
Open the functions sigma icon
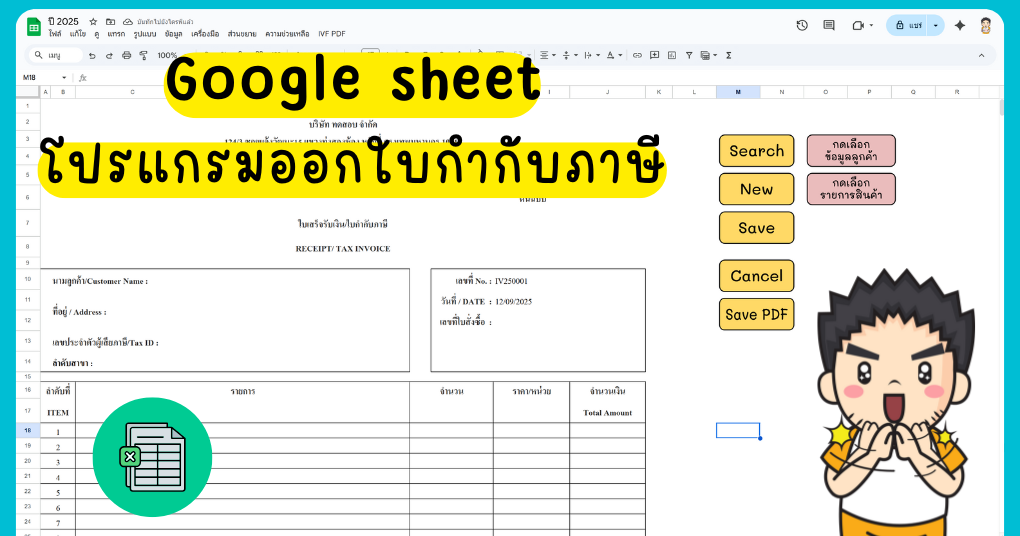tap(729, 55)
